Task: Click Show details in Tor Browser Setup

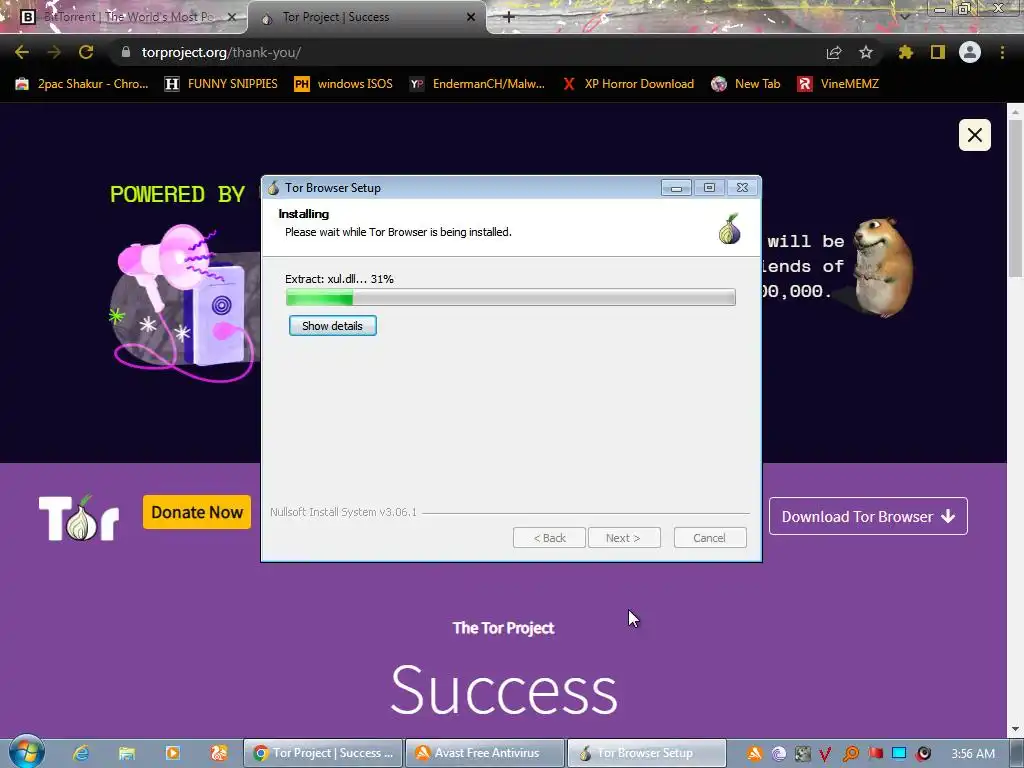Action: [x=332, y=326]
